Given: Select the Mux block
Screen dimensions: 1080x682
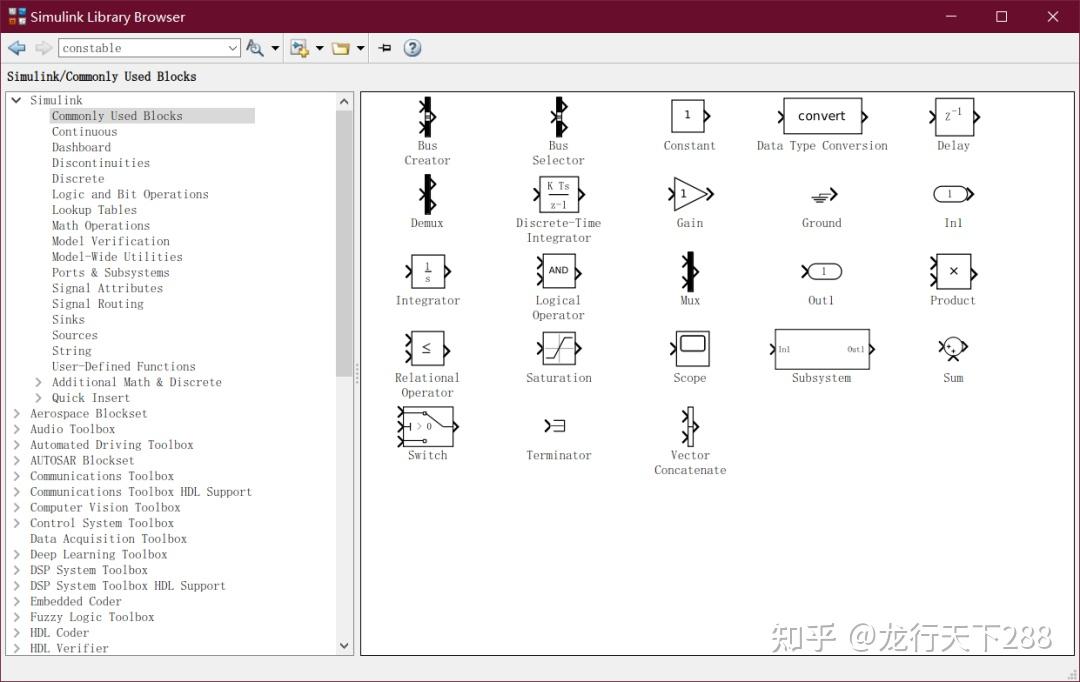Looking at the screenshot, I should click(689, 272).
